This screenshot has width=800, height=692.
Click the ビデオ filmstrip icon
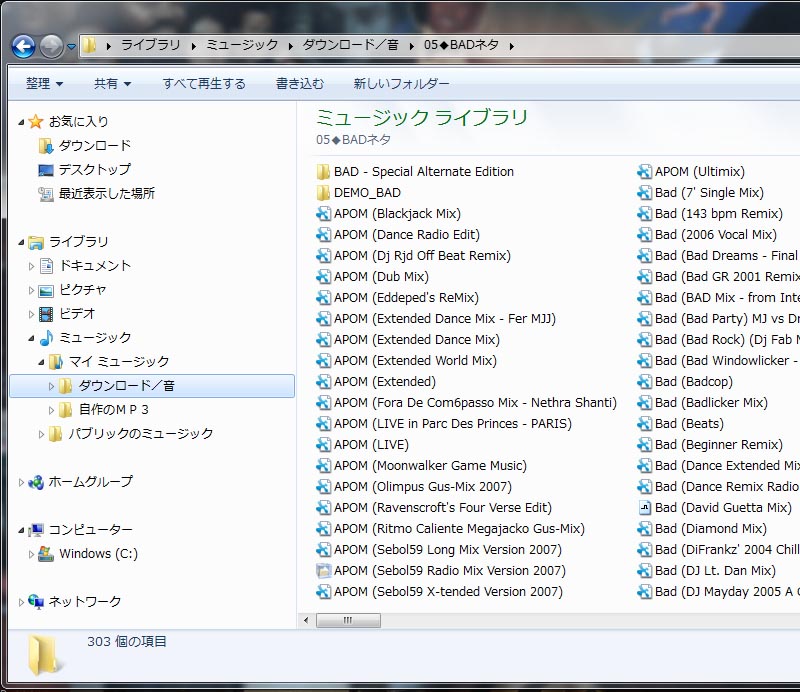[x=46, y=314]
